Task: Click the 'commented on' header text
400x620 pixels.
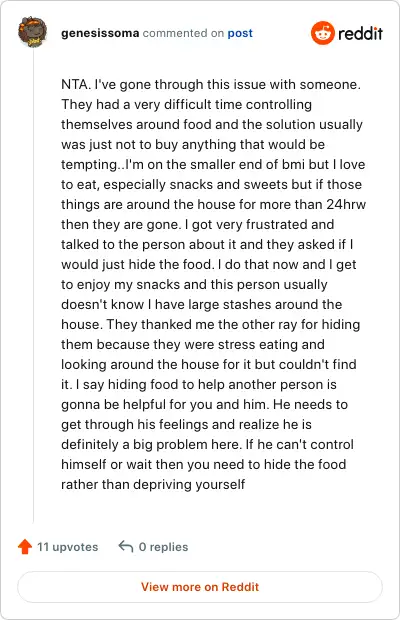Action: tap(183, 33)
